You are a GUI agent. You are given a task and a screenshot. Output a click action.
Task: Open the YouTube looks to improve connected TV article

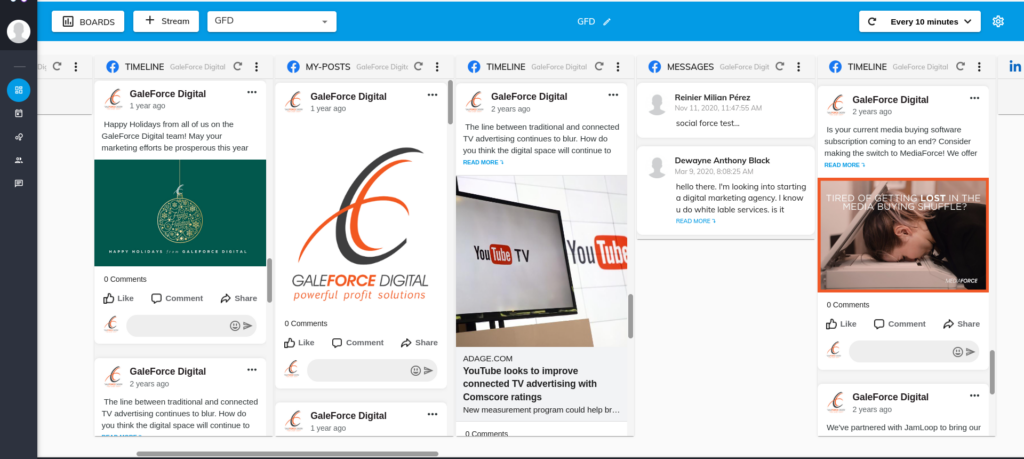(530, 383)
